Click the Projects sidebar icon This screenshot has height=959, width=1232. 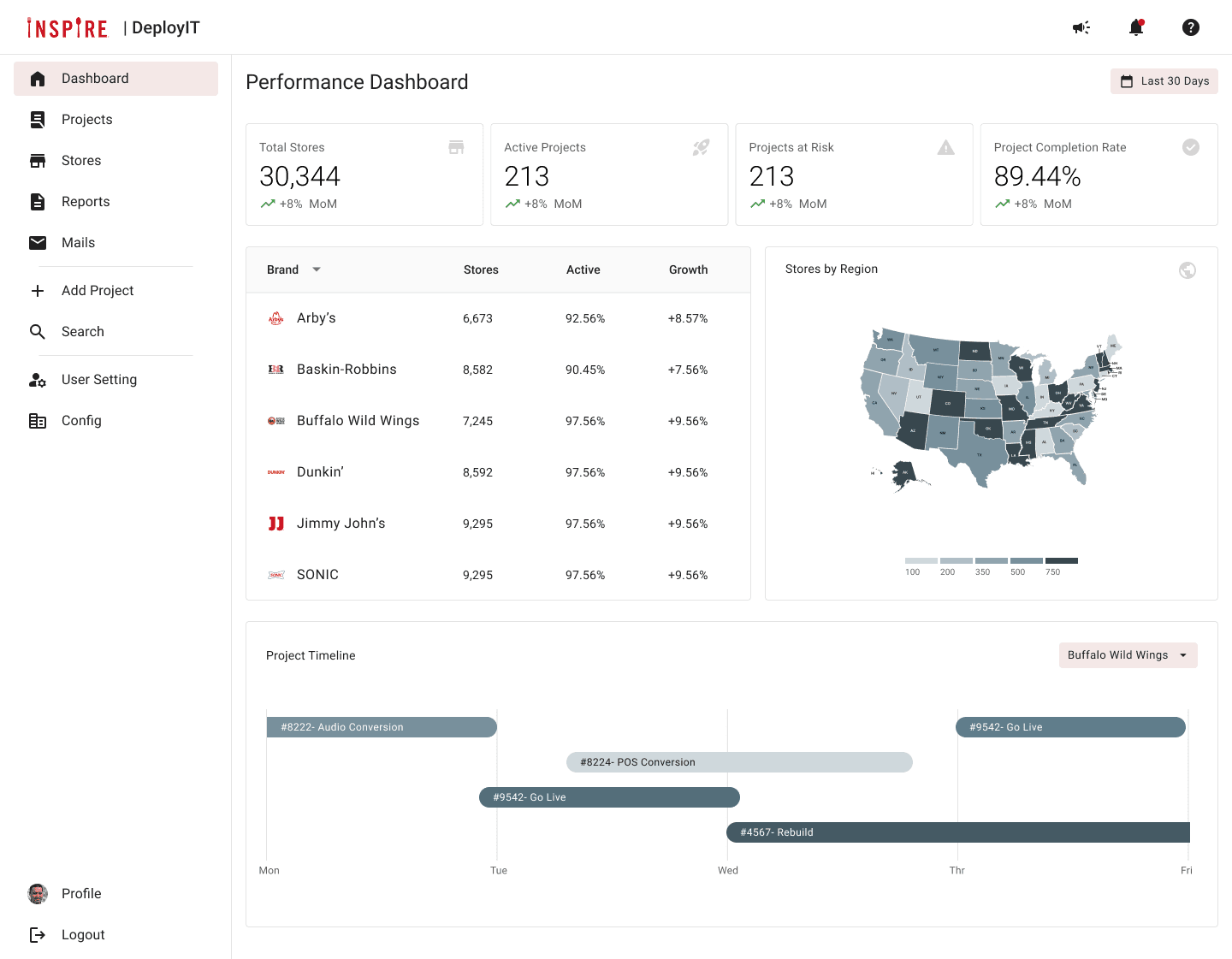pyautogui.click(x=38, y=120)
